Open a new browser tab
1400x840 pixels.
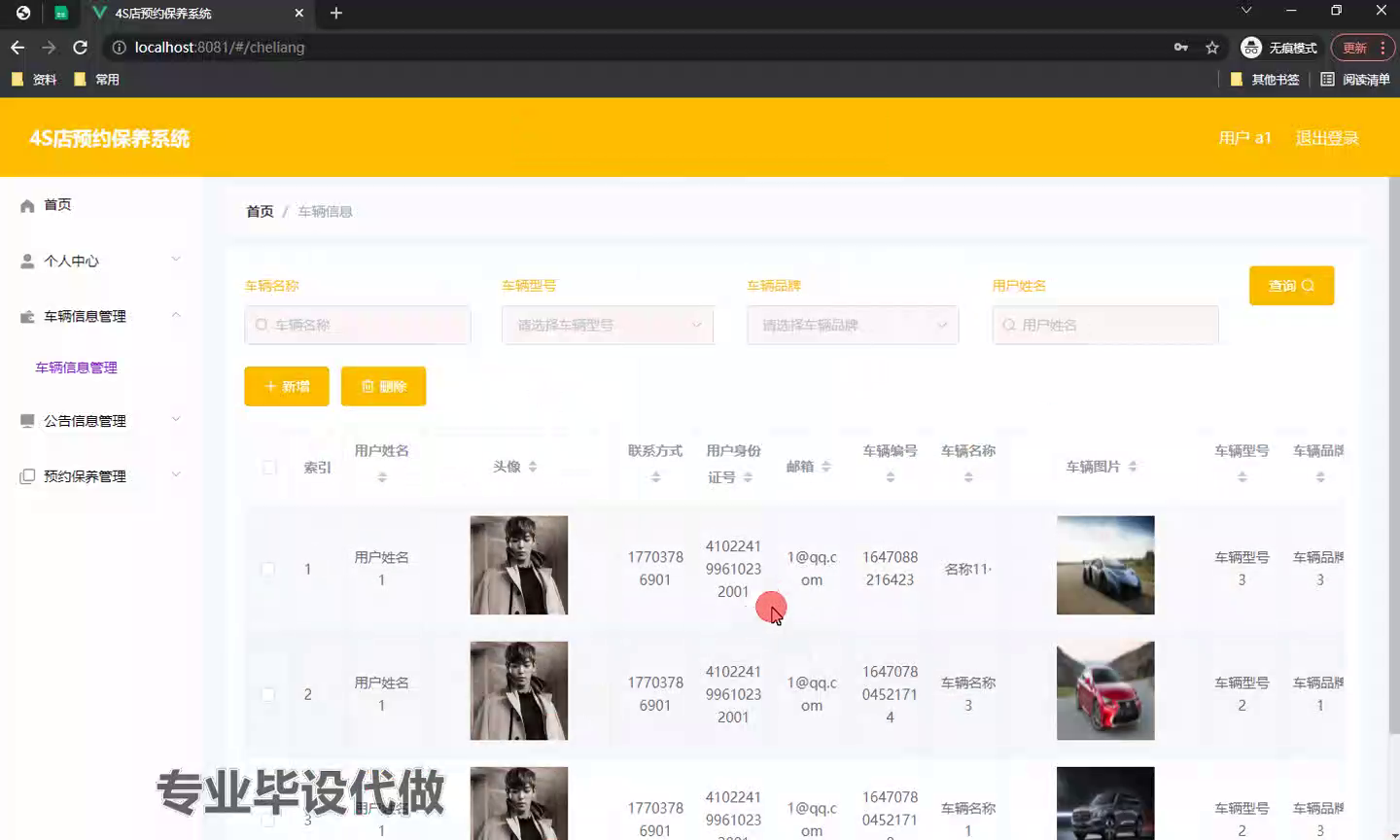point(336,13)
